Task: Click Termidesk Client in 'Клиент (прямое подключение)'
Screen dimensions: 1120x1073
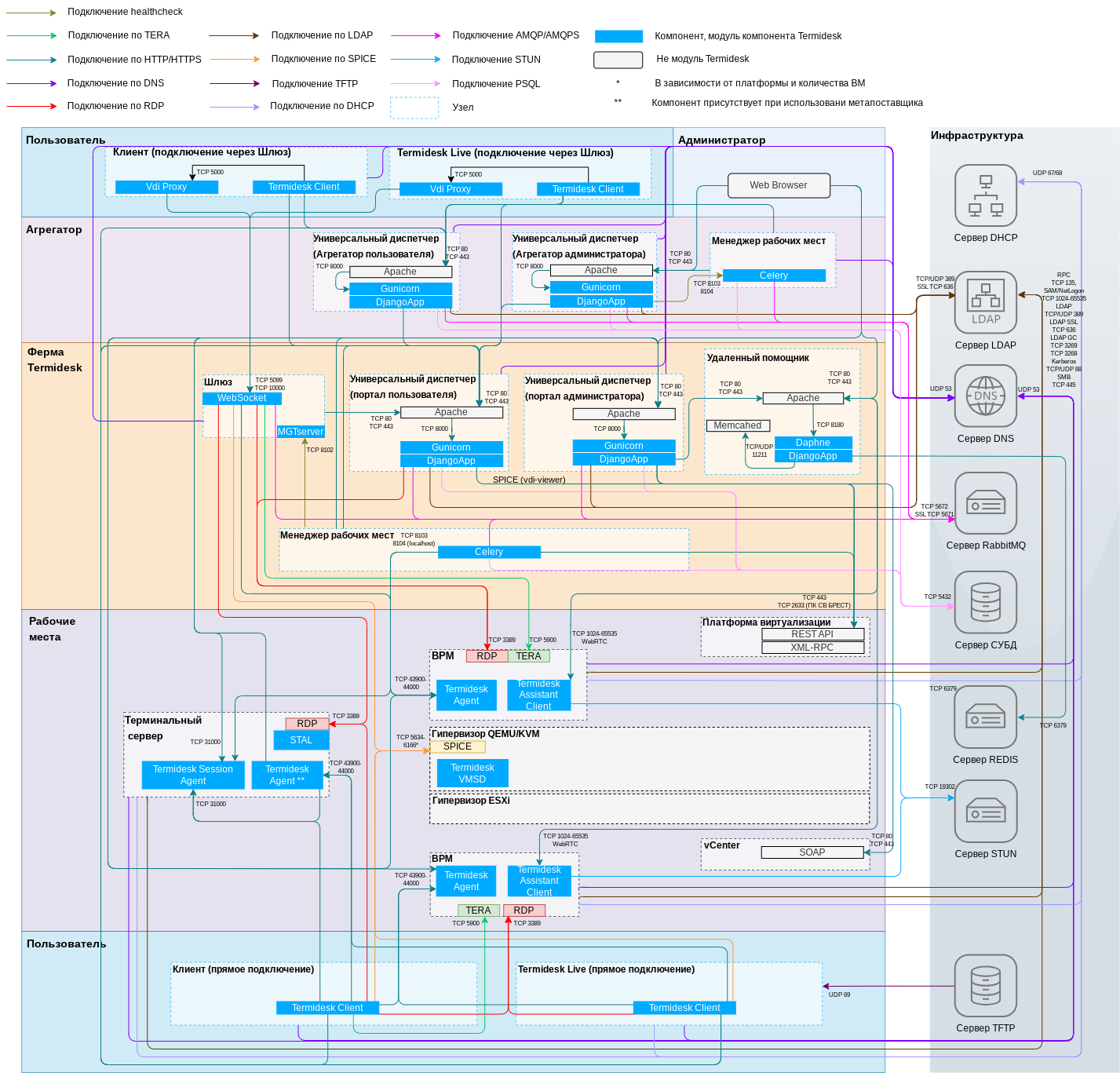Action: pos(327,1008)
